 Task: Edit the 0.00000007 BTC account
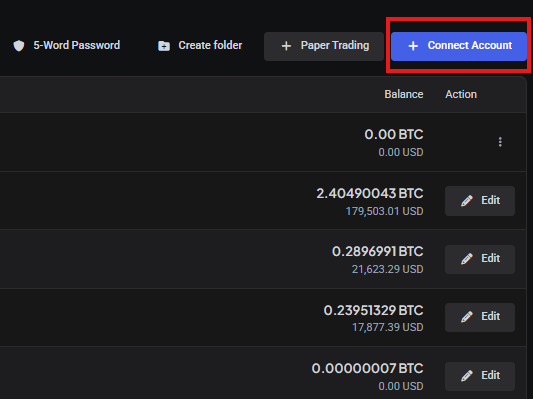click(x=480, y=376)
